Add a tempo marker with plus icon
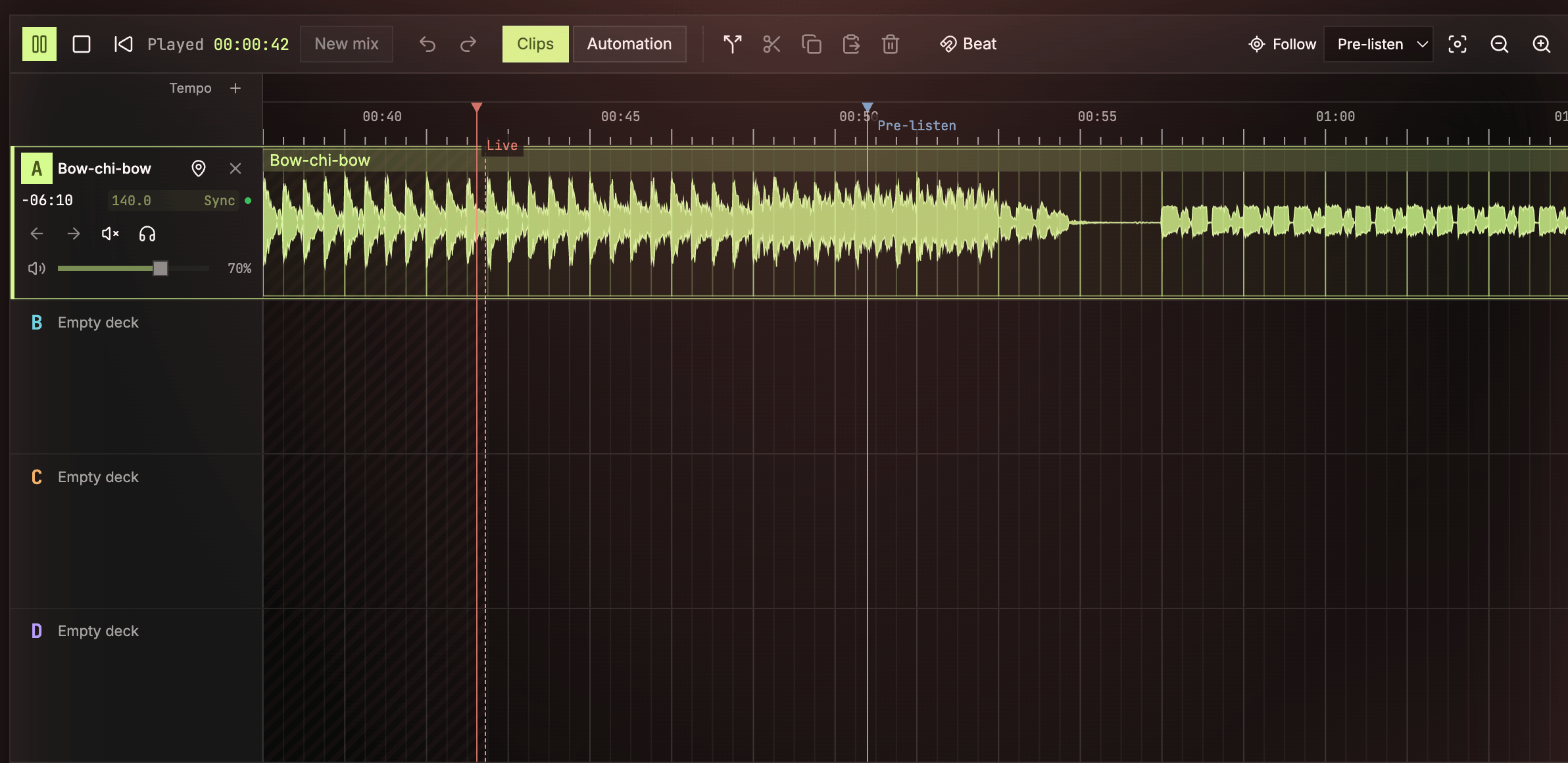The image size is (1568, 763). pyautogui.click(x=235, y=88)
